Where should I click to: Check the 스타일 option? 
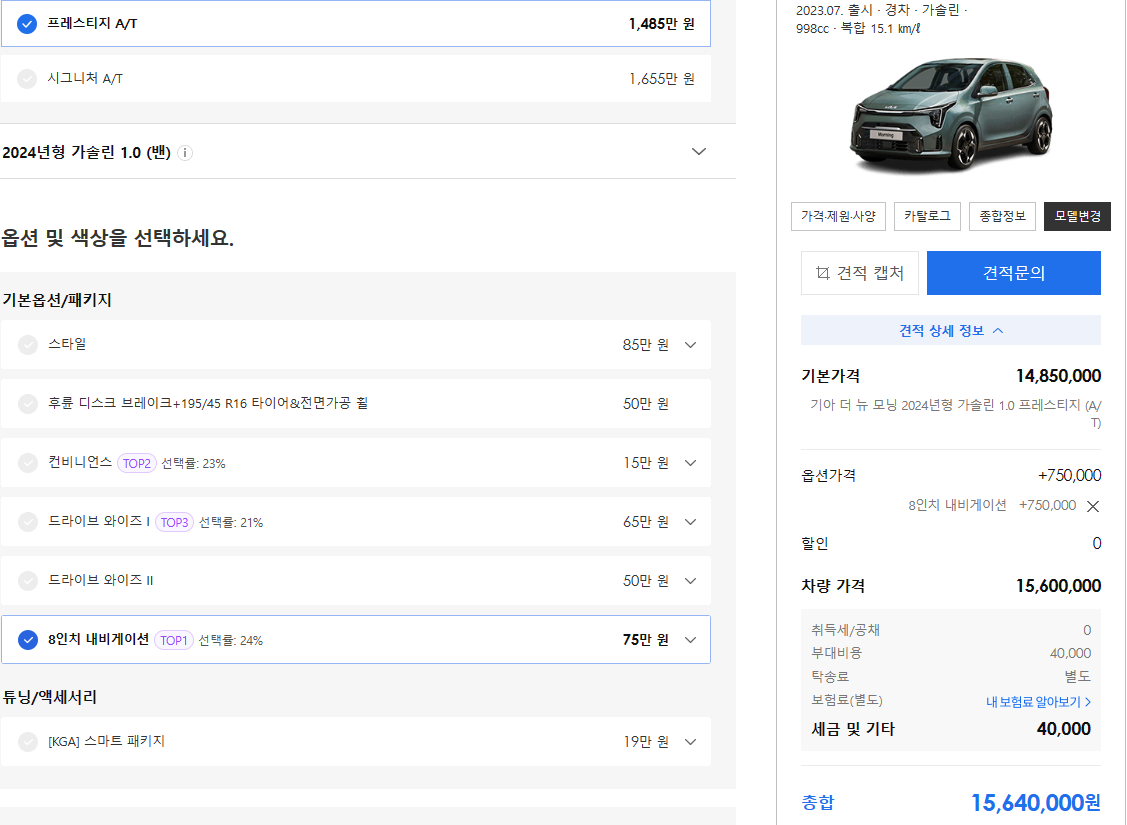point(27,345)
